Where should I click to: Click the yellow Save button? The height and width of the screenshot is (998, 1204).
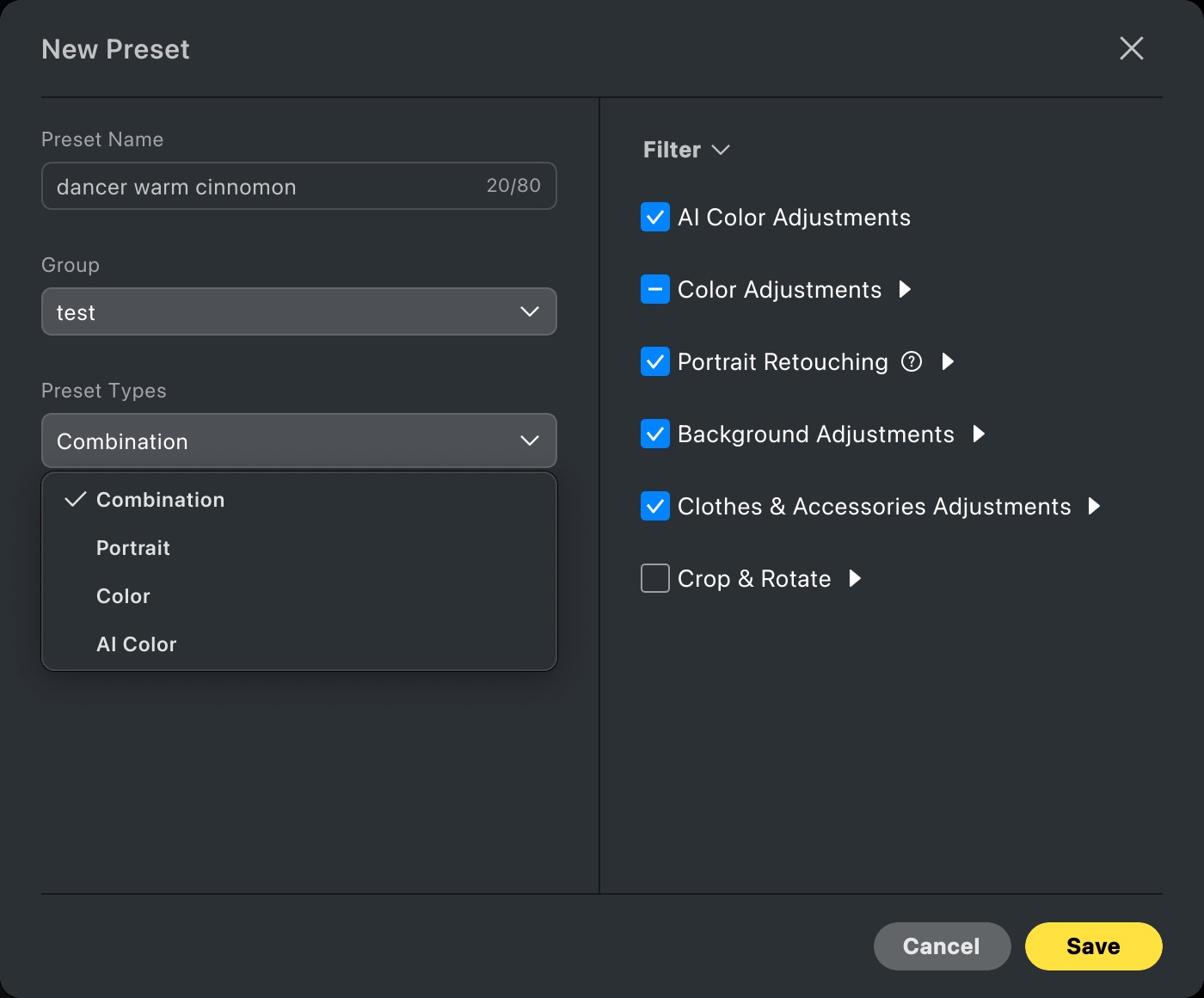(x=1093, y=946)
